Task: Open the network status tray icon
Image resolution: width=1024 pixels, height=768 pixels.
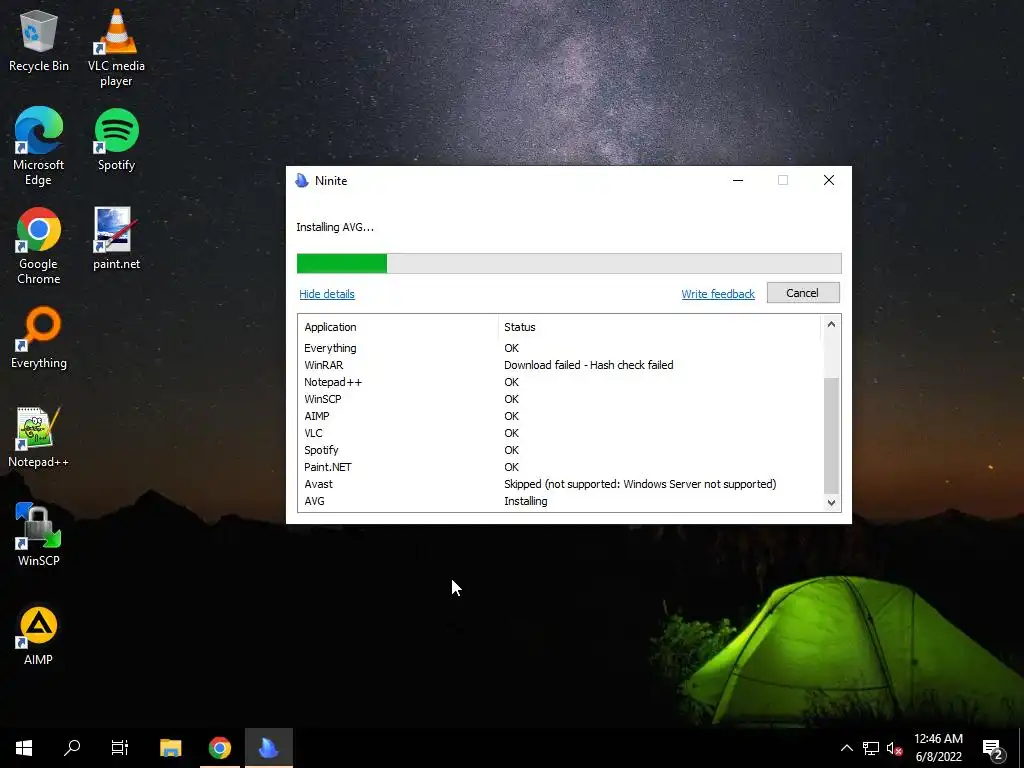Action: tap(871, 748)
